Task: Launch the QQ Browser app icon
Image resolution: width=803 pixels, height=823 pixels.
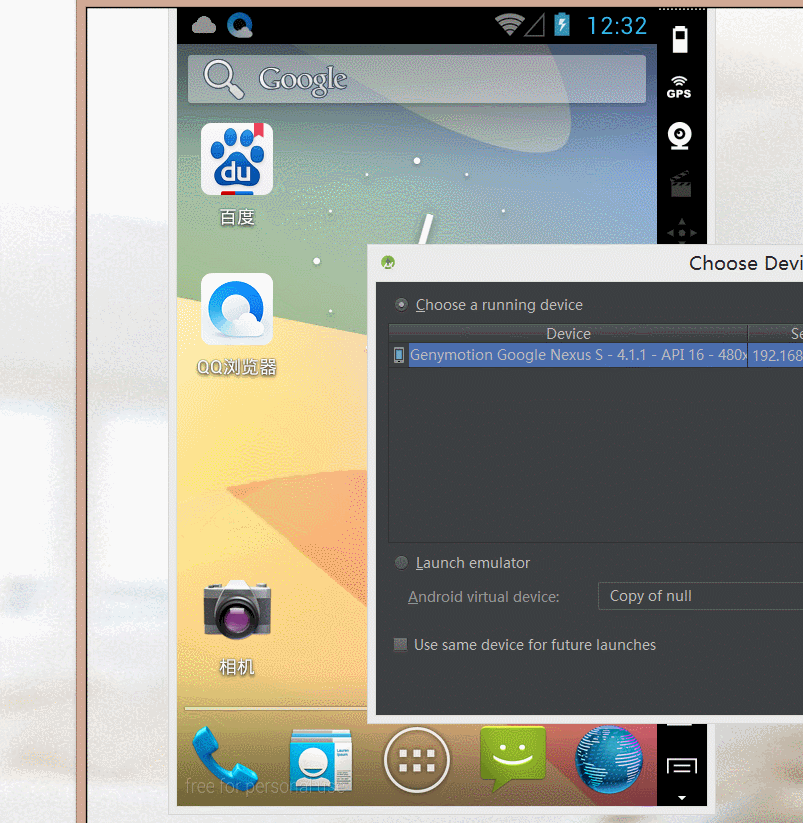Action: coord(237,309)
